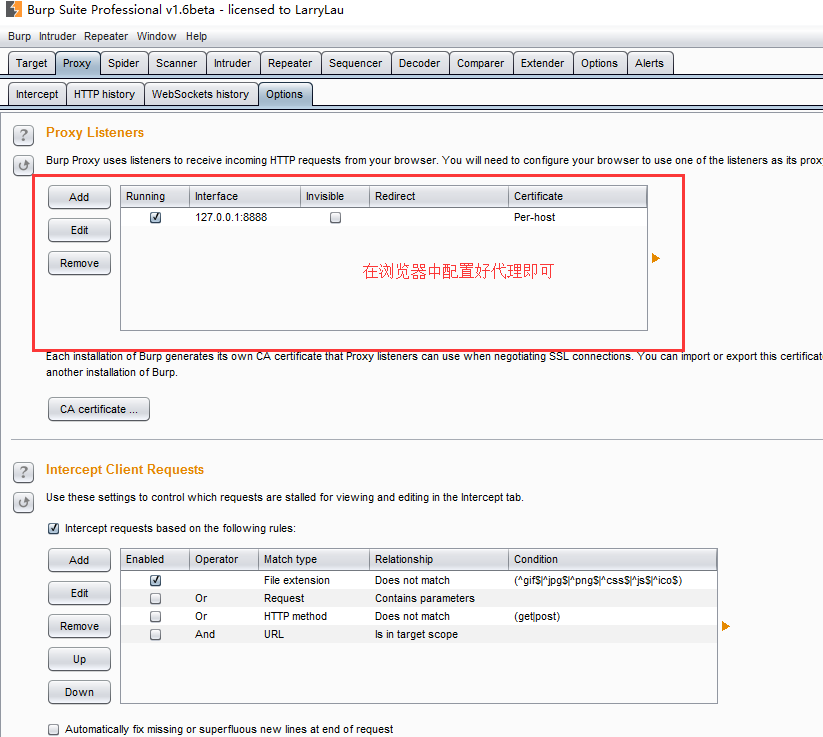Open the Comparer tab

click(480, 63)
